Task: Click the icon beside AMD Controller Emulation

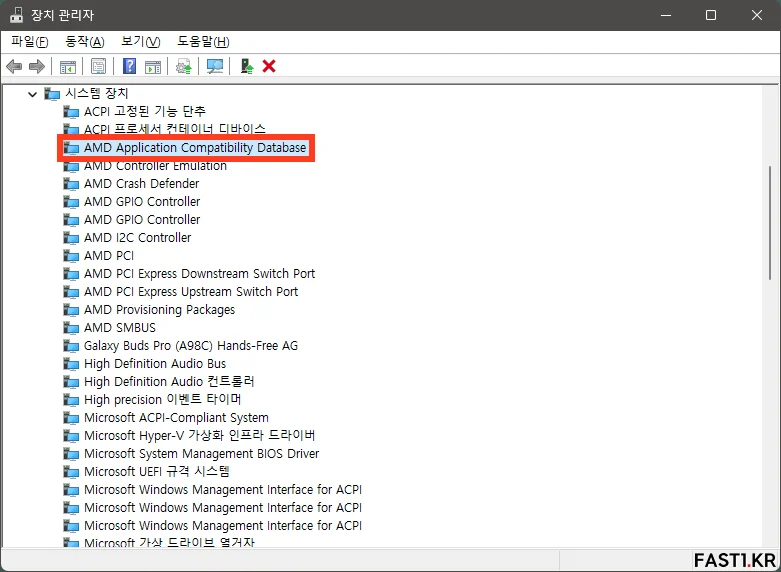Action: (71, 166)
